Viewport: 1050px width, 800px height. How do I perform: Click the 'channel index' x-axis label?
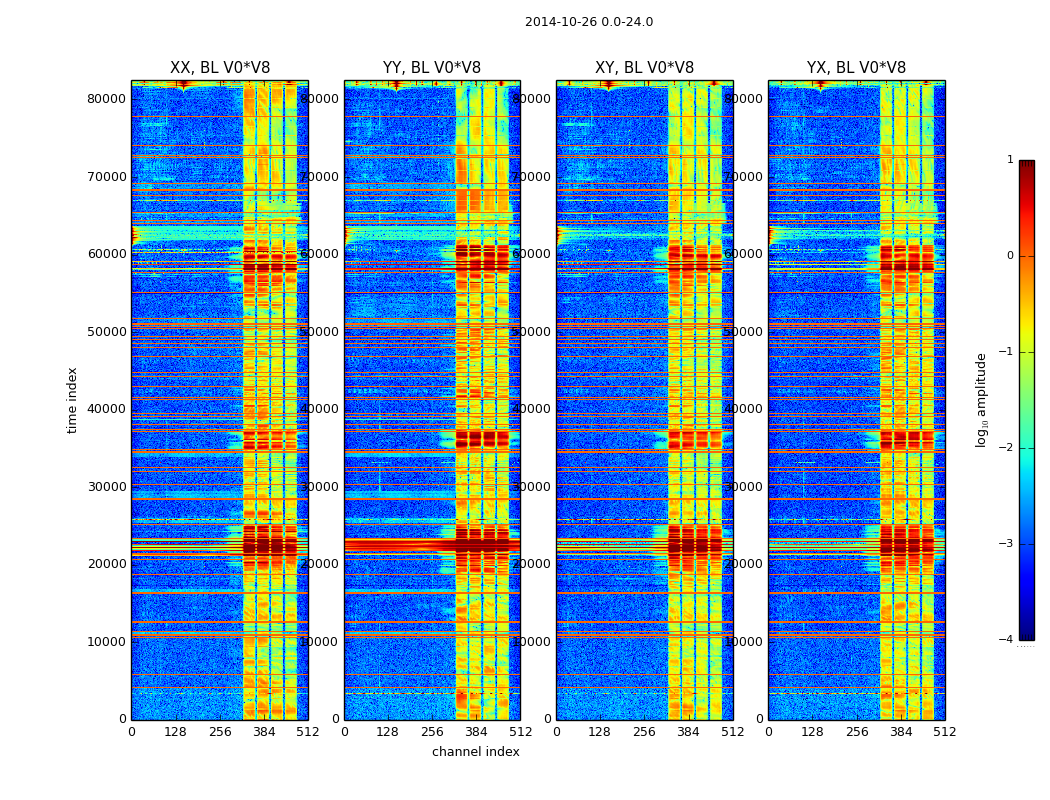tap(475, 752)
